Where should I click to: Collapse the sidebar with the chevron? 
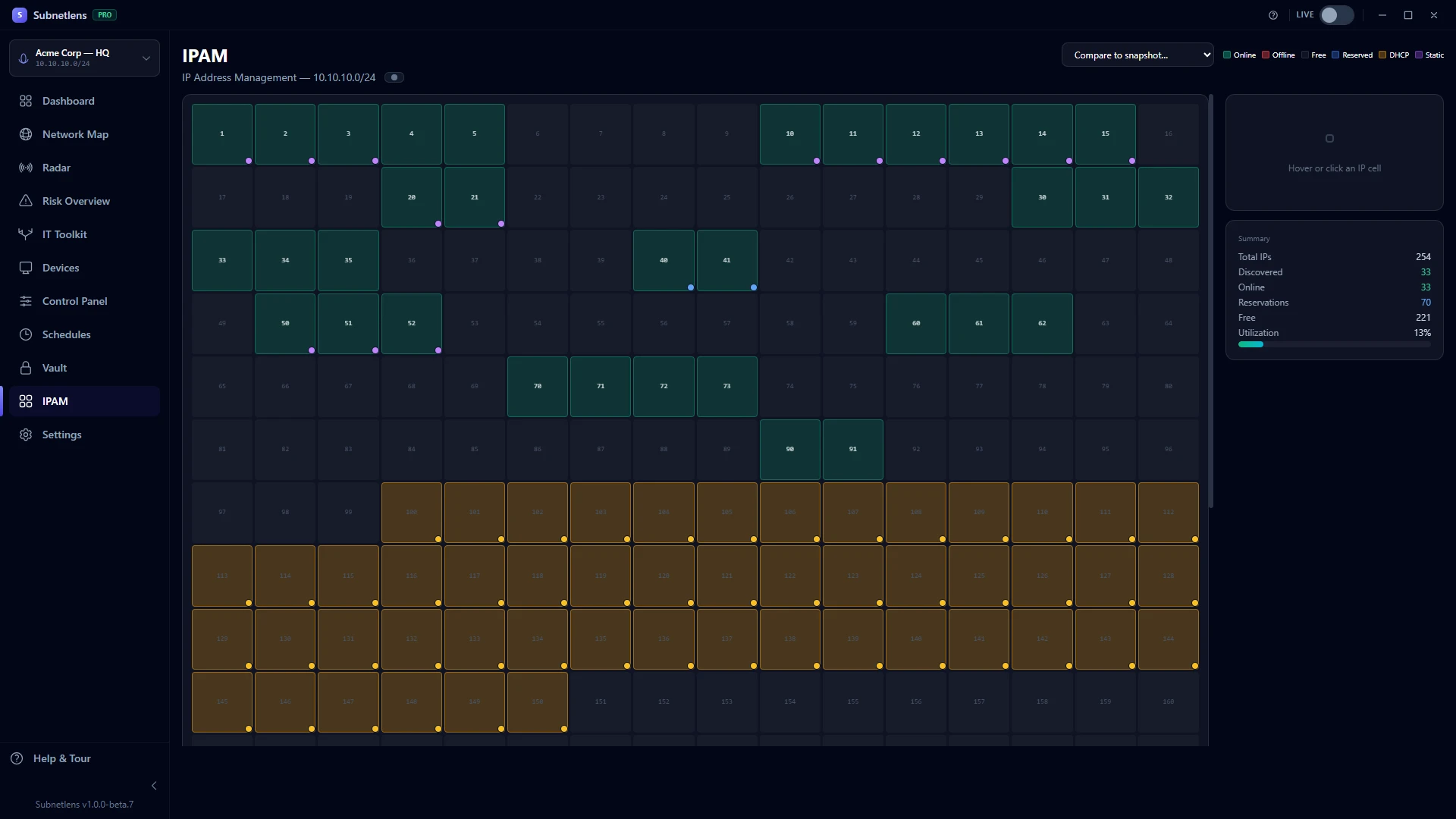coord(154,786)
